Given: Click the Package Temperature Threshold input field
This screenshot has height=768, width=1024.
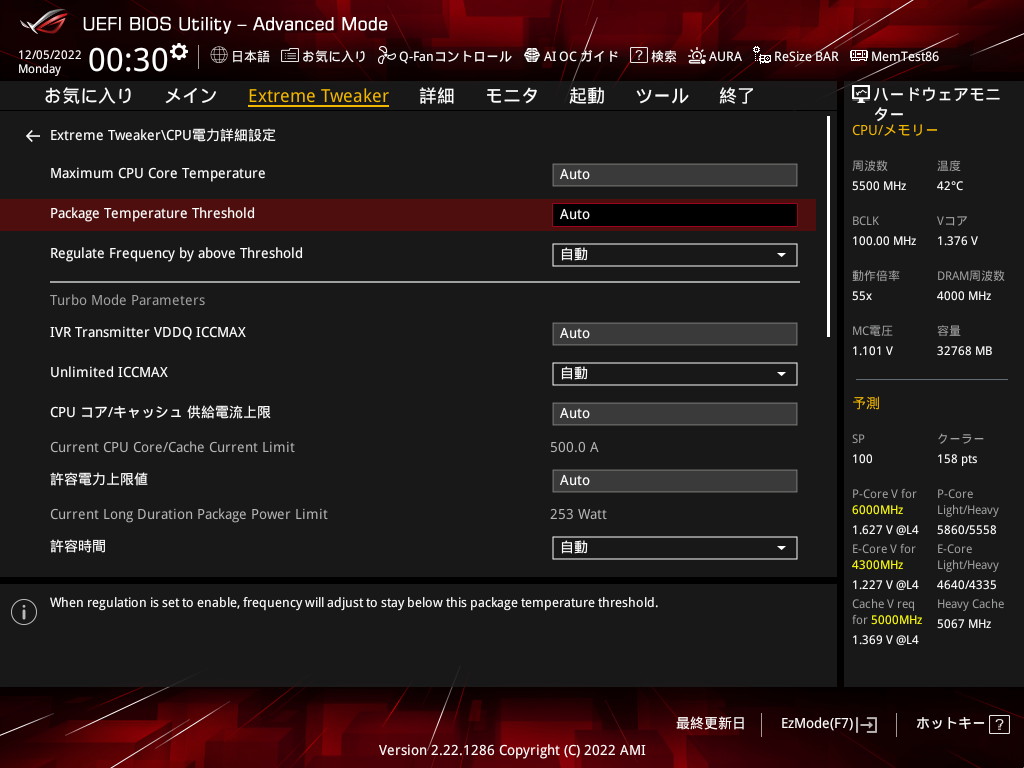Looking at the screenshot, I should click(x=674, y=214).
